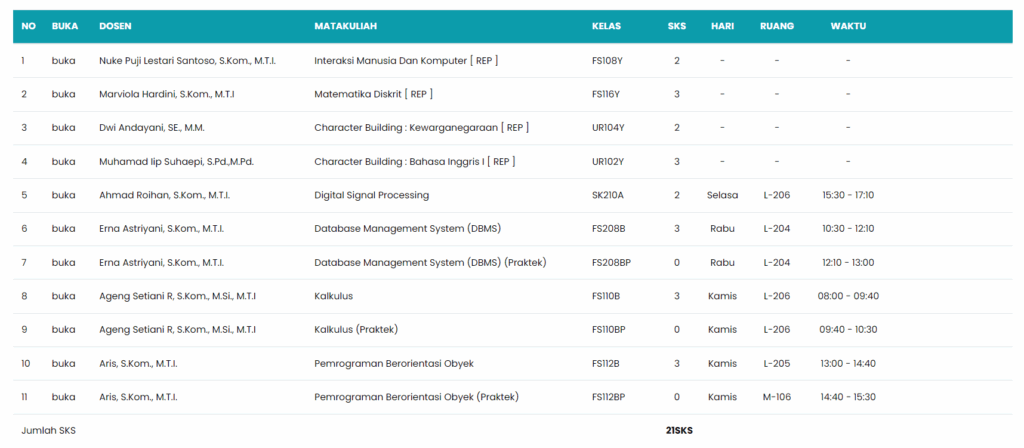Click buka in row number 6
The width and height of the screenshot is (1024, 448).
point(63,229)
